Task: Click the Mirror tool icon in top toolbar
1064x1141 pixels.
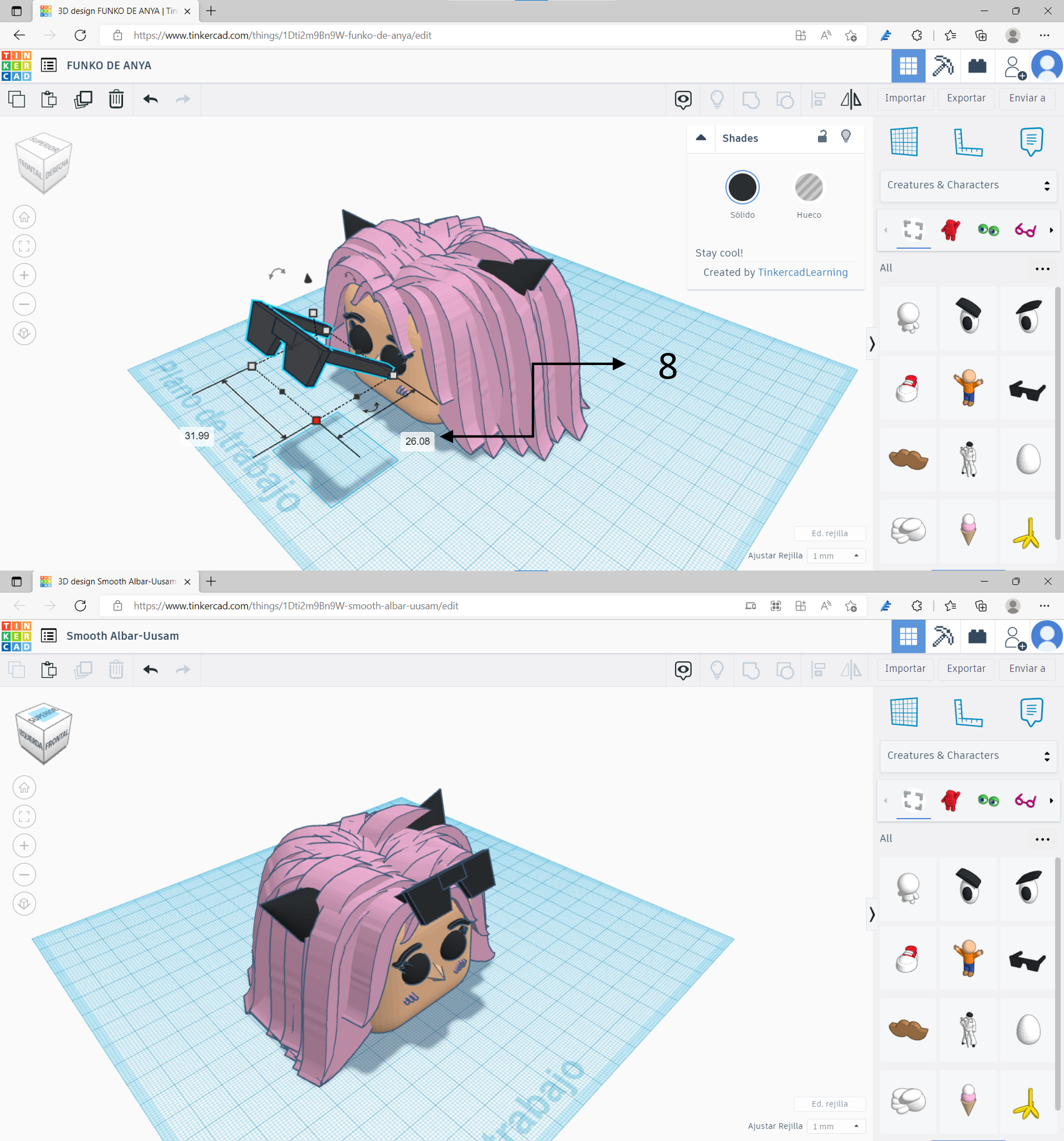Action: pos(850,99)
